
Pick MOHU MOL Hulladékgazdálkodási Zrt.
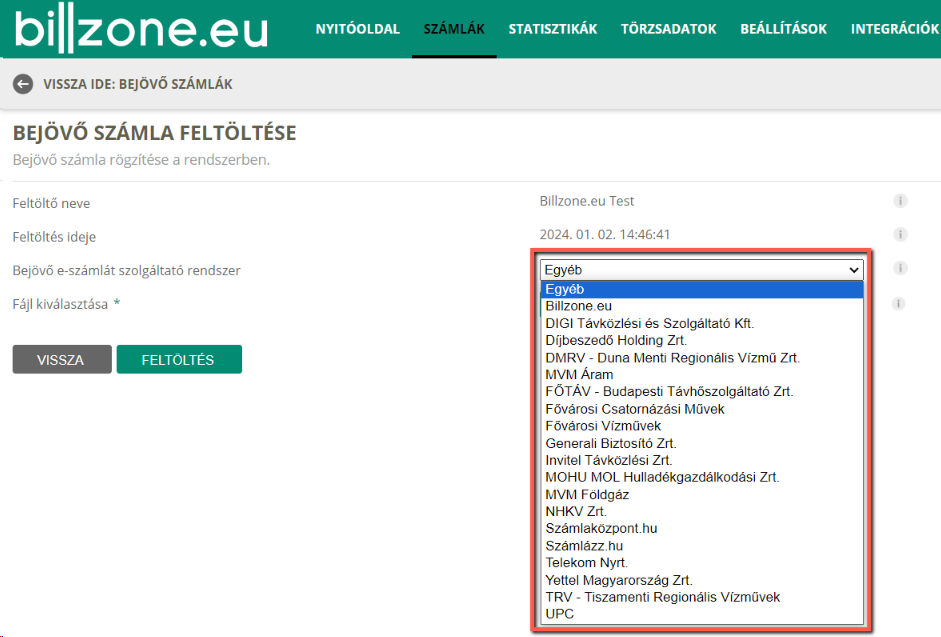coord(702,477)
